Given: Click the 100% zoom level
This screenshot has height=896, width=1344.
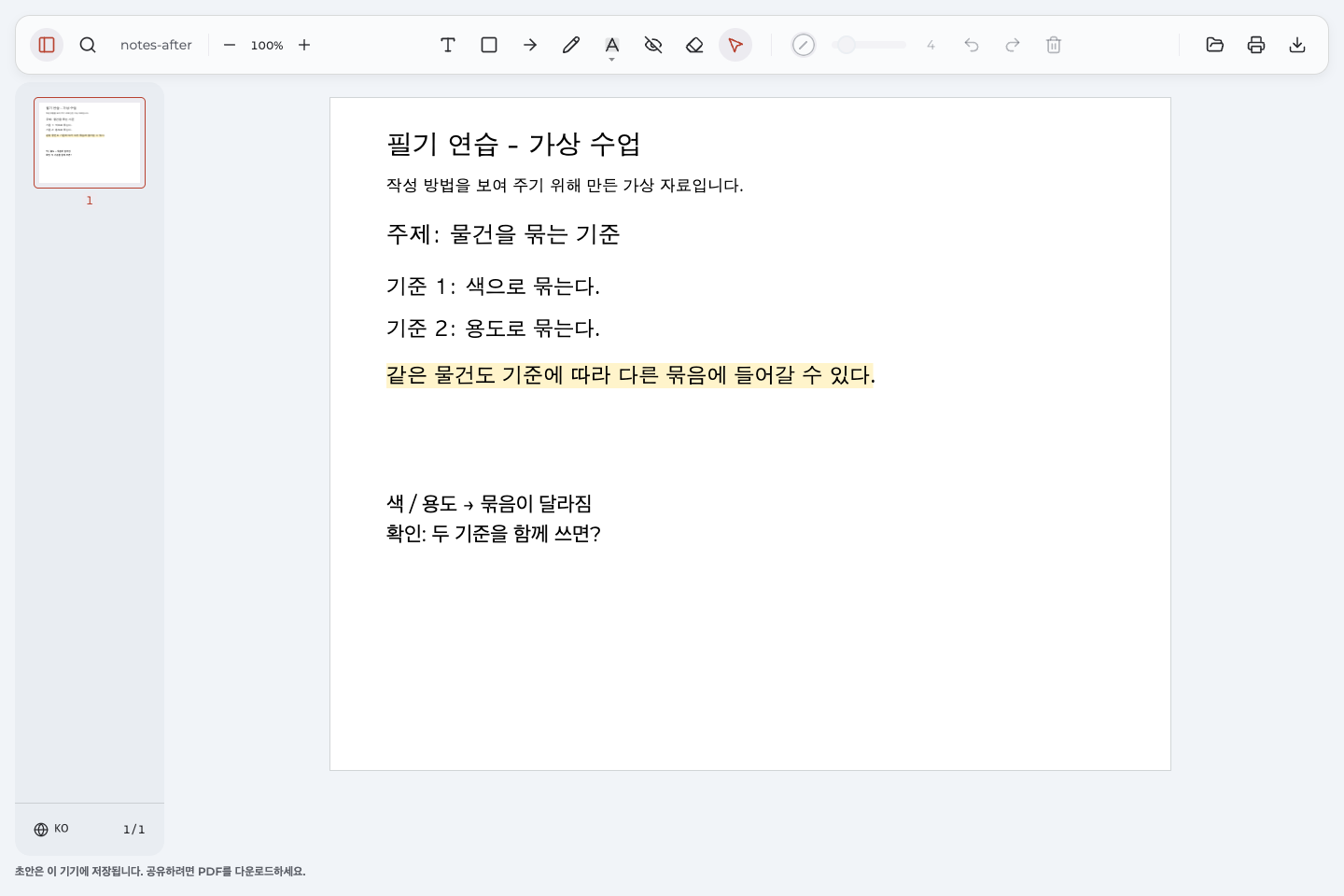Looking at the screenshot, I should pos(267,45).
